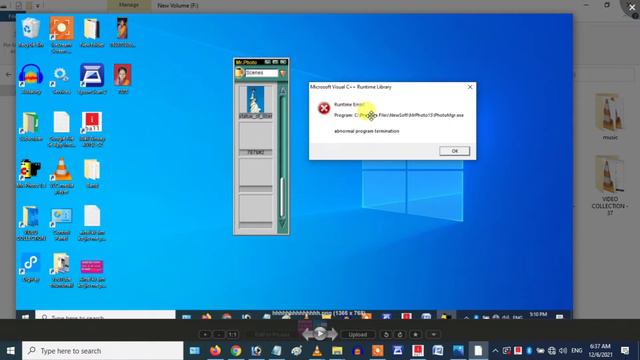Click the ENG language indicator
This screenshot has width=640, height=360.
click(577, 351)
